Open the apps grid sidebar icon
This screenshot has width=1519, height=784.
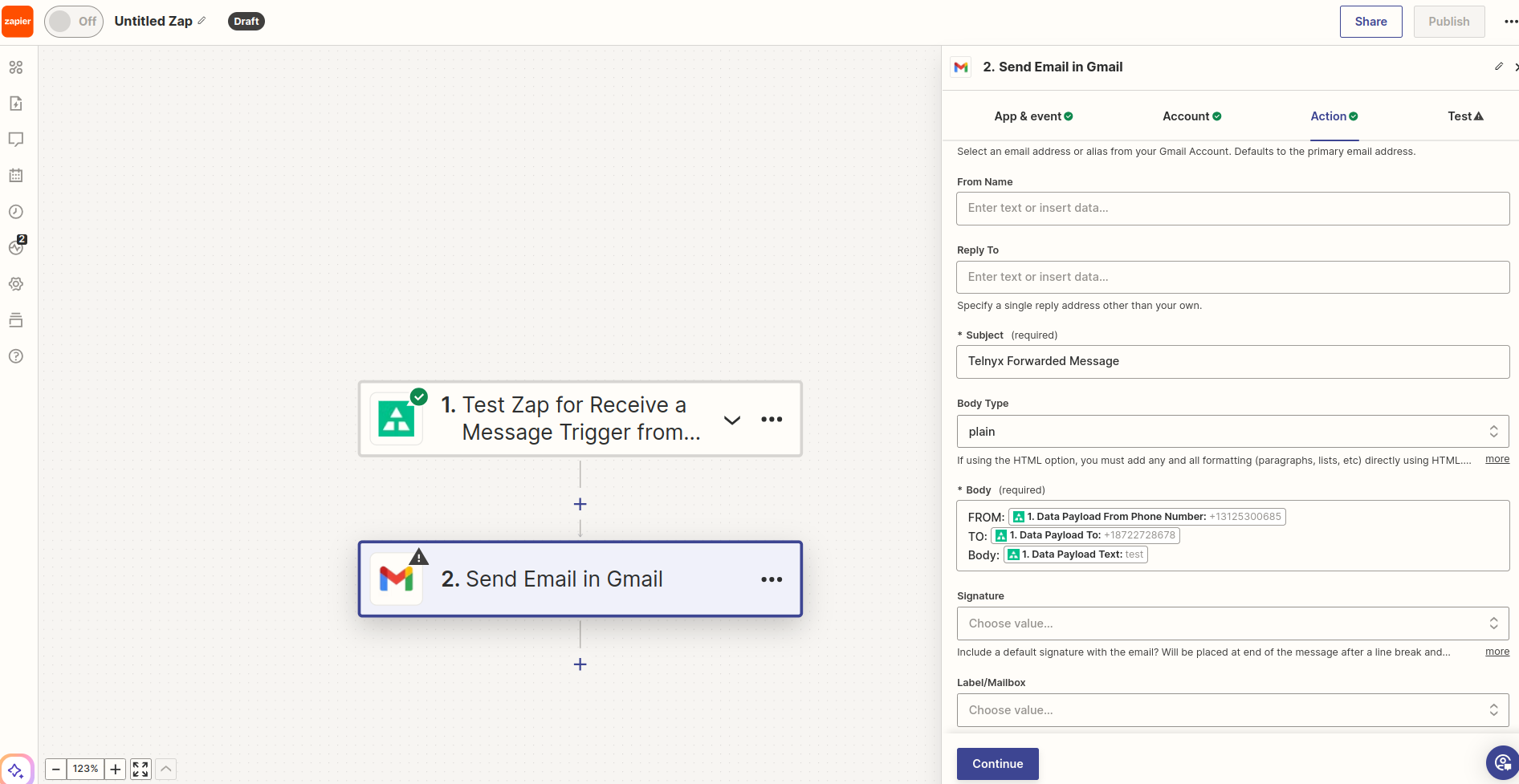click(16, 67)
